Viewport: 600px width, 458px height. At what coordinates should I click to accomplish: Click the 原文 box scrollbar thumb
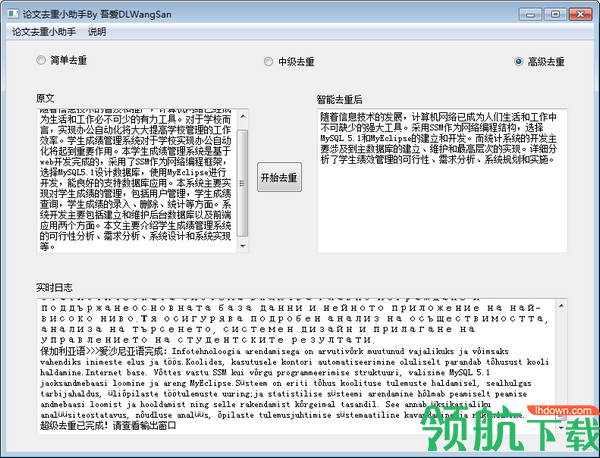243,183
